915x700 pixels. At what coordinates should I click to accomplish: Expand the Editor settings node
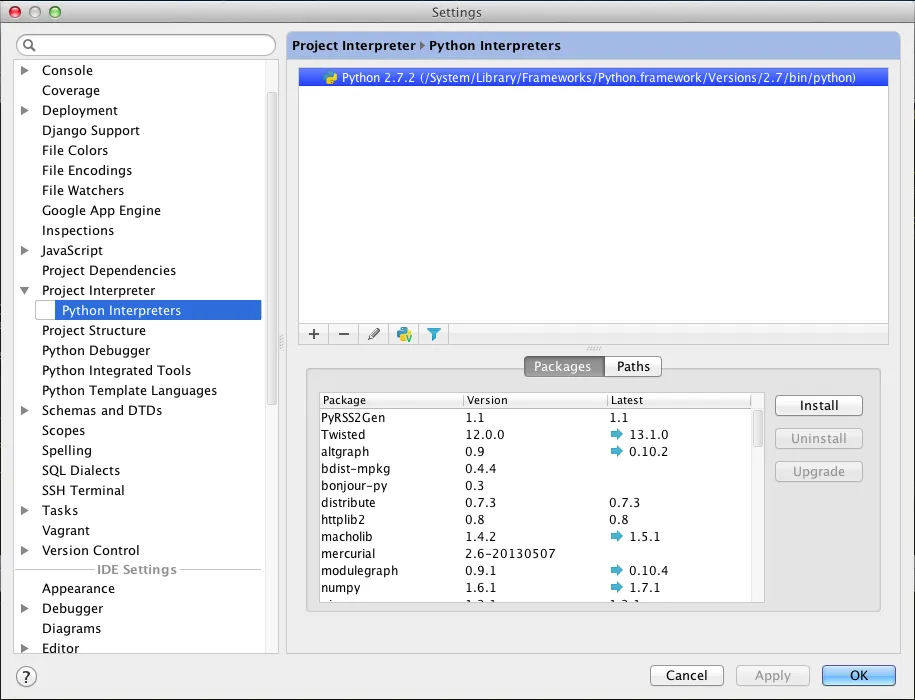click(25, 648)
